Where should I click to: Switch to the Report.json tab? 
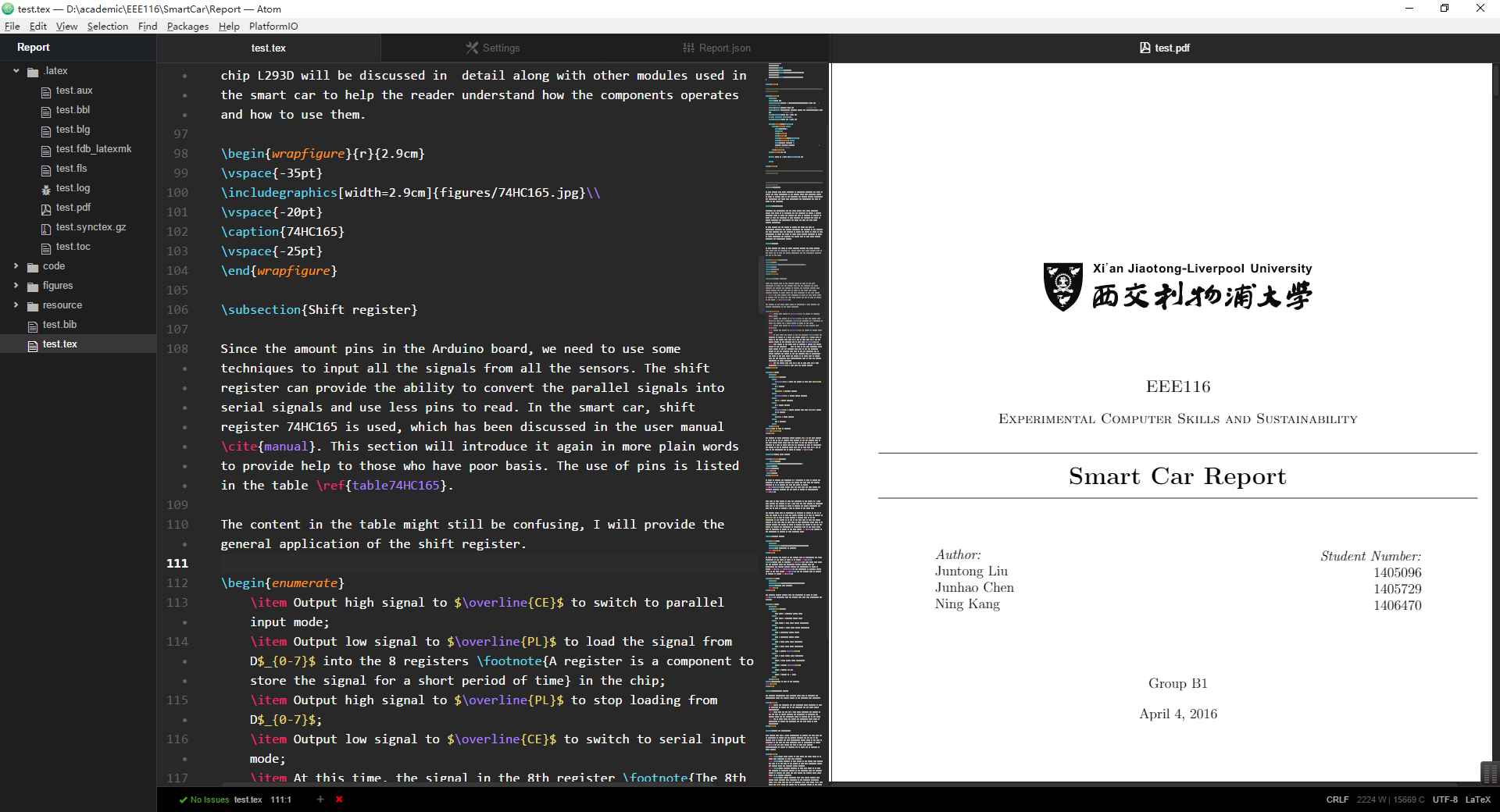[x=717, y=48]
